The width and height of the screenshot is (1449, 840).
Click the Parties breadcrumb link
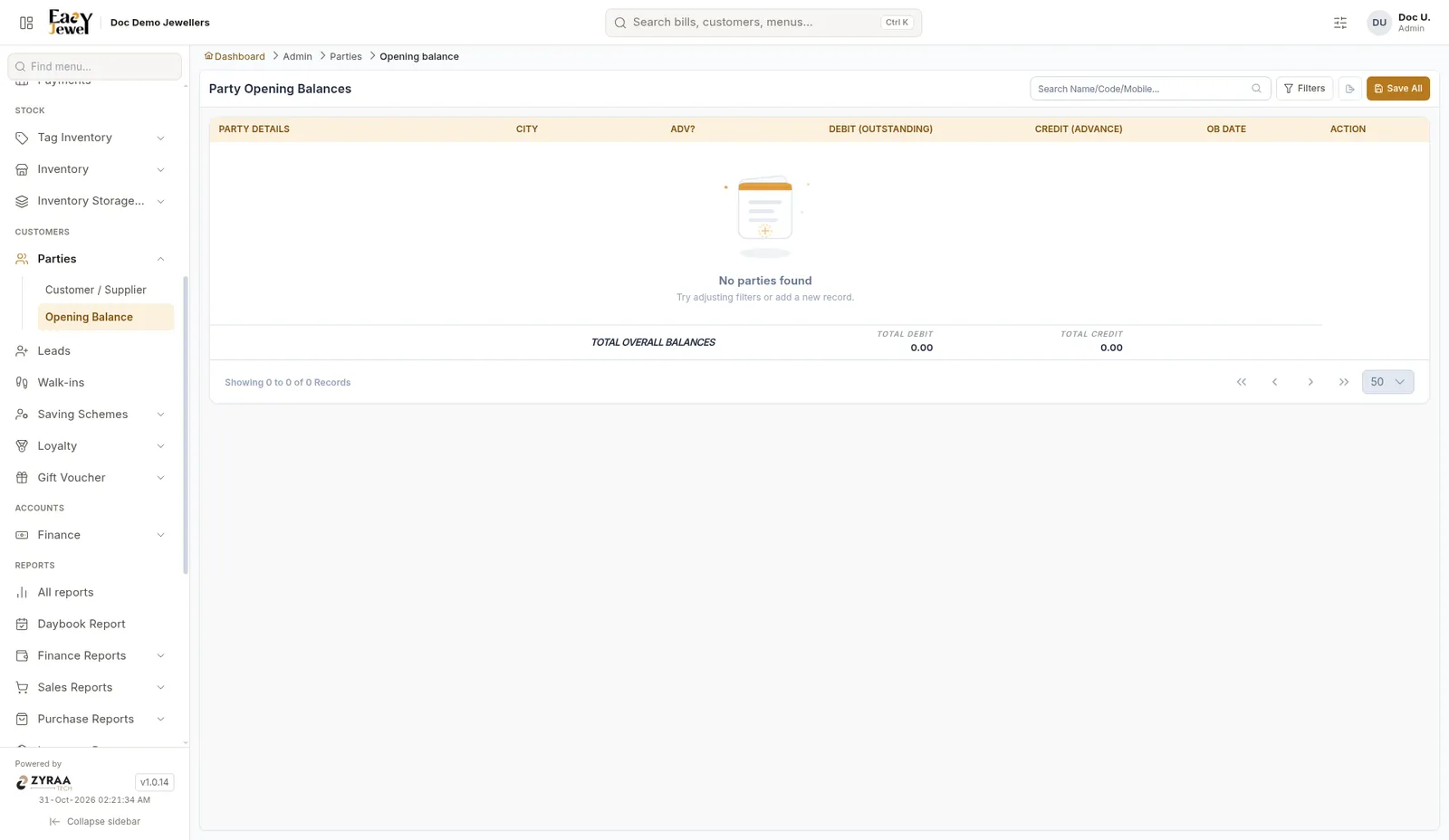[x=346, y=56]
